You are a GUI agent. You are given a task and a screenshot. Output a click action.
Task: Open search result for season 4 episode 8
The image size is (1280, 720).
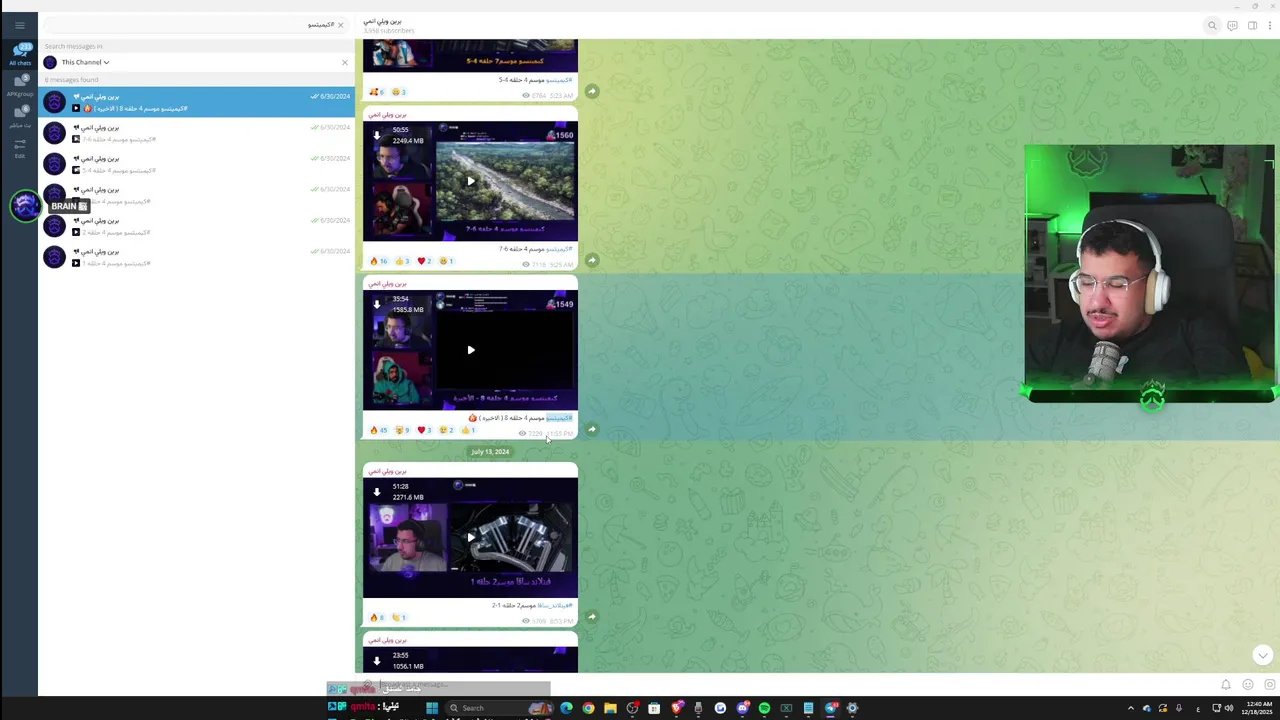coord(197,102)
